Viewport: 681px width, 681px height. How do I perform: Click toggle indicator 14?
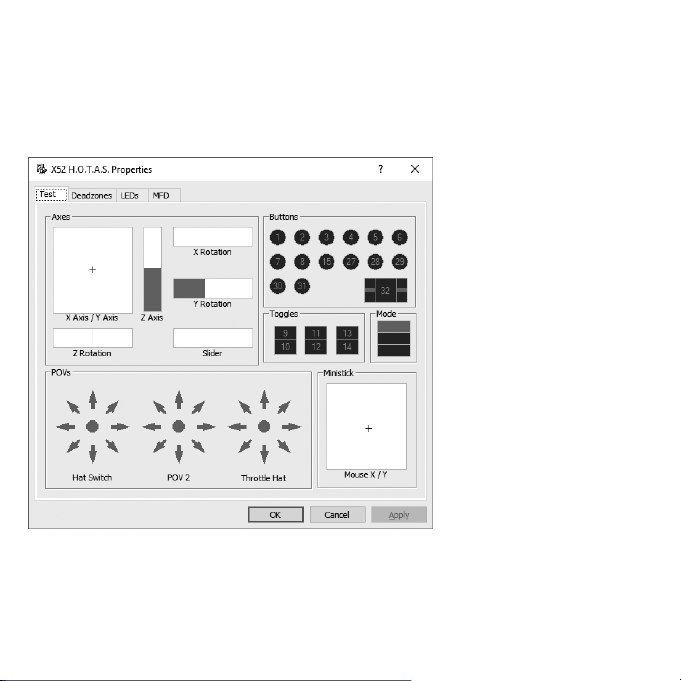(347, 347)
